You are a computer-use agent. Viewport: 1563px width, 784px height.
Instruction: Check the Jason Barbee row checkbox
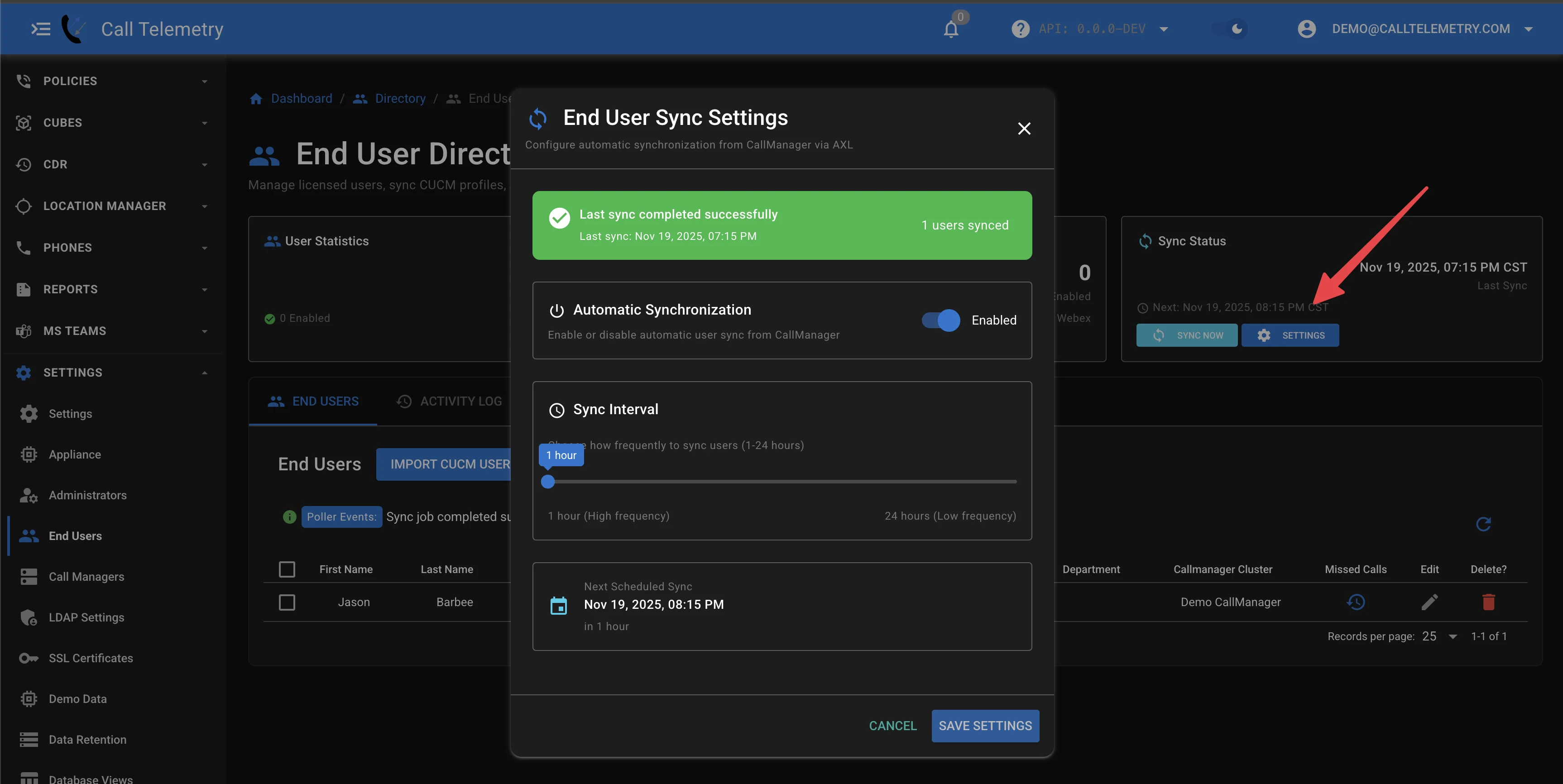287,602
